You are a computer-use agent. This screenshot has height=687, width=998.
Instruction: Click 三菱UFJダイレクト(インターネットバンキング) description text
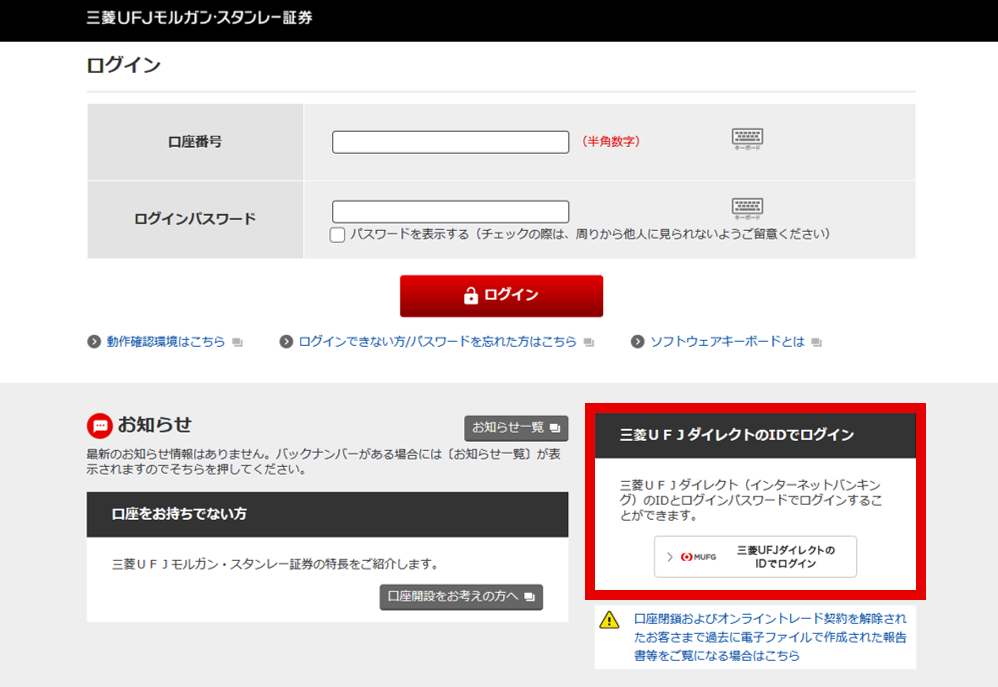(751, 500)
